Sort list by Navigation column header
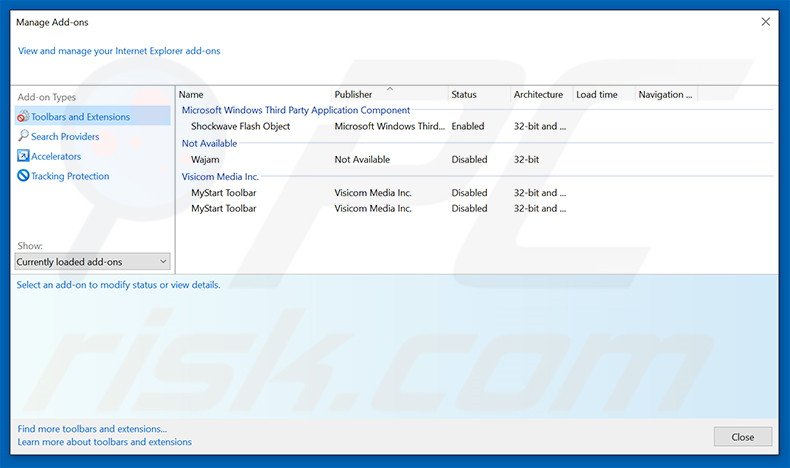Image resolution: width=790 pixels, height=468 pixels. tap(667, 94)
